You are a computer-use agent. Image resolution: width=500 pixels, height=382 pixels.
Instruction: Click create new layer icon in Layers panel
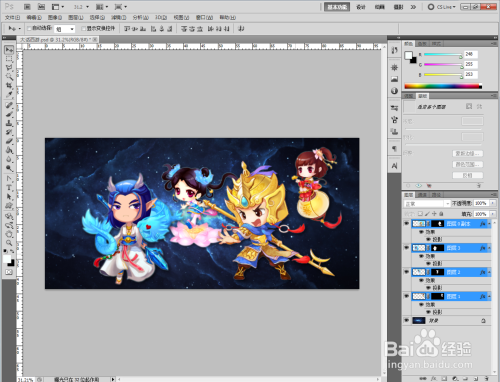coord(476,379)
